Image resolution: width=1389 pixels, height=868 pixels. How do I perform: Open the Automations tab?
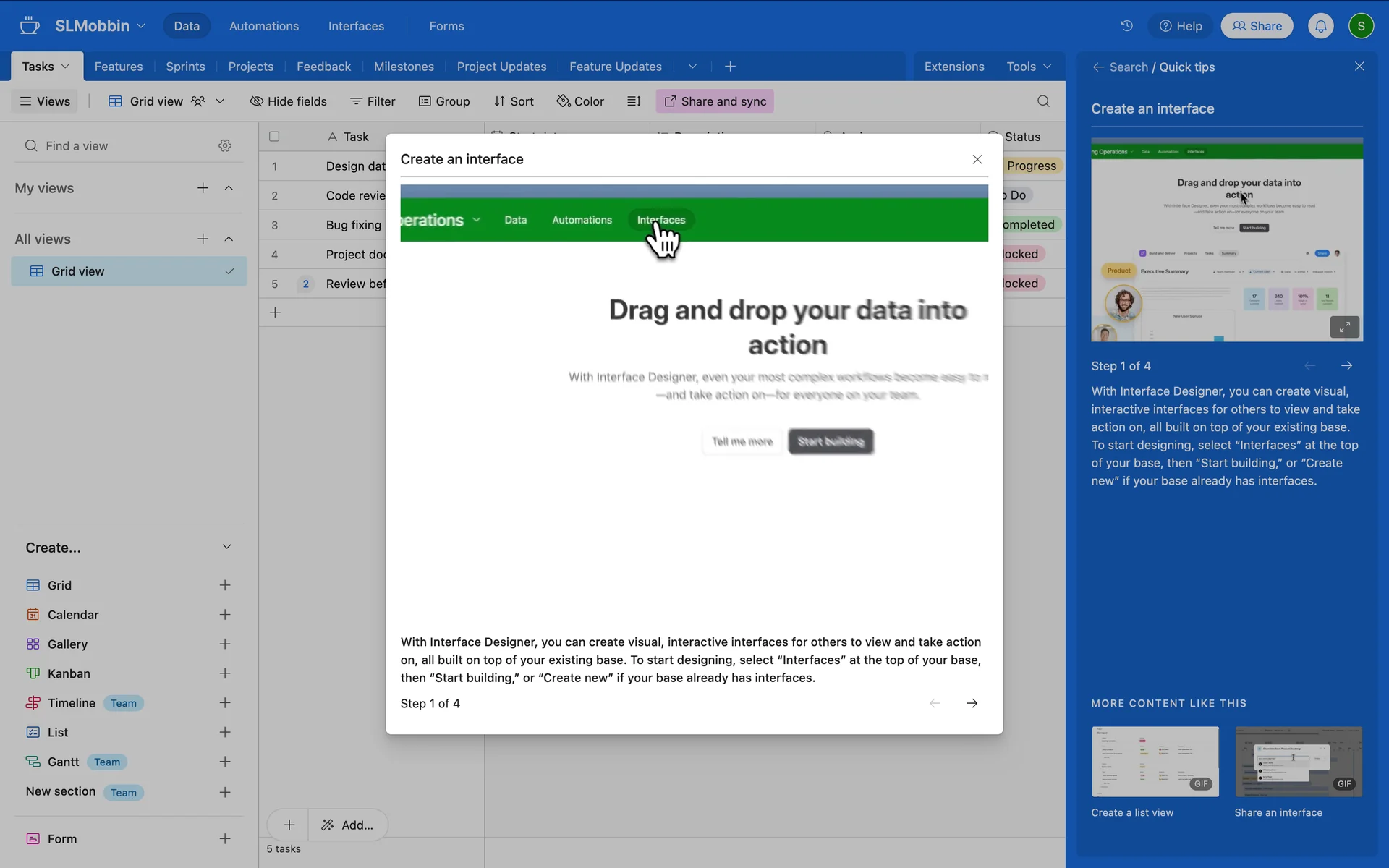pos(263,26)
